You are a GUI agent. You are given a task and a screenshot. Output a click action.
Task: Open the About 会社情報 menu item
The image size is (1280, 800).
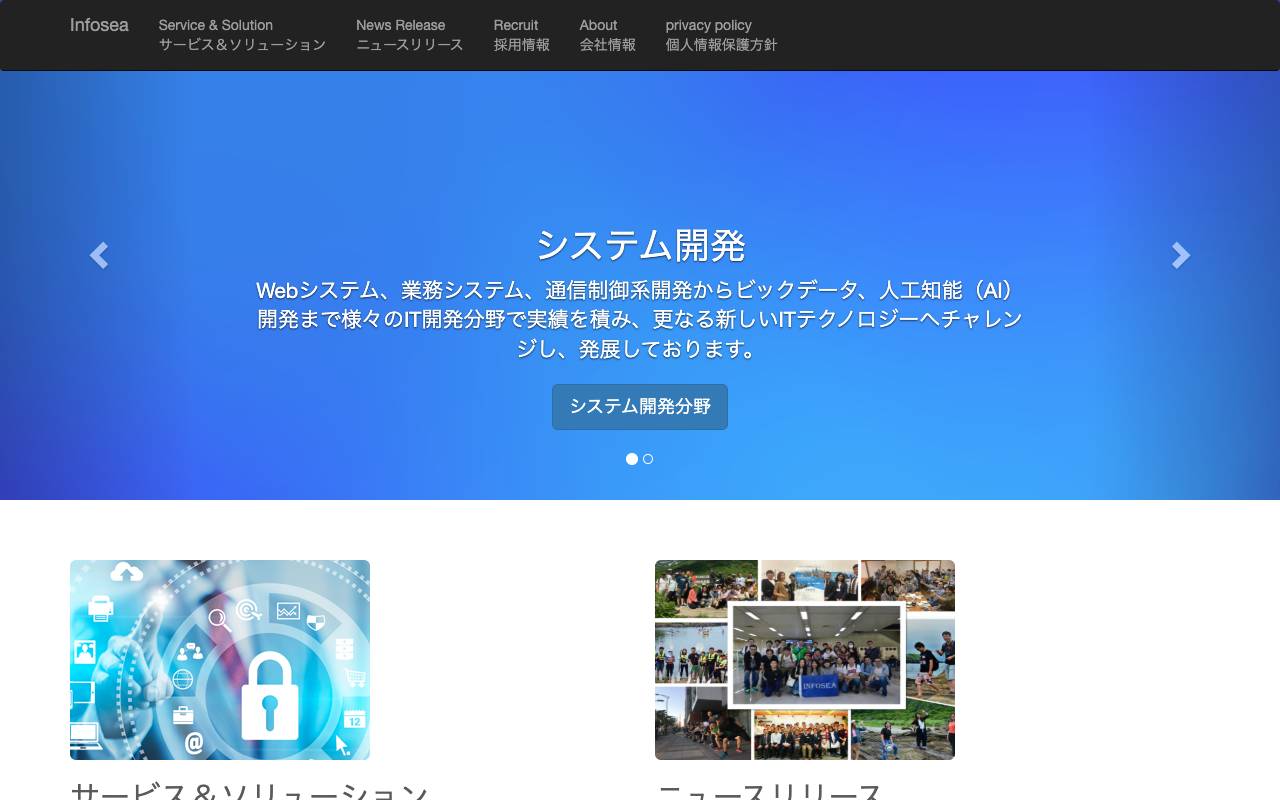click(607, 35)
